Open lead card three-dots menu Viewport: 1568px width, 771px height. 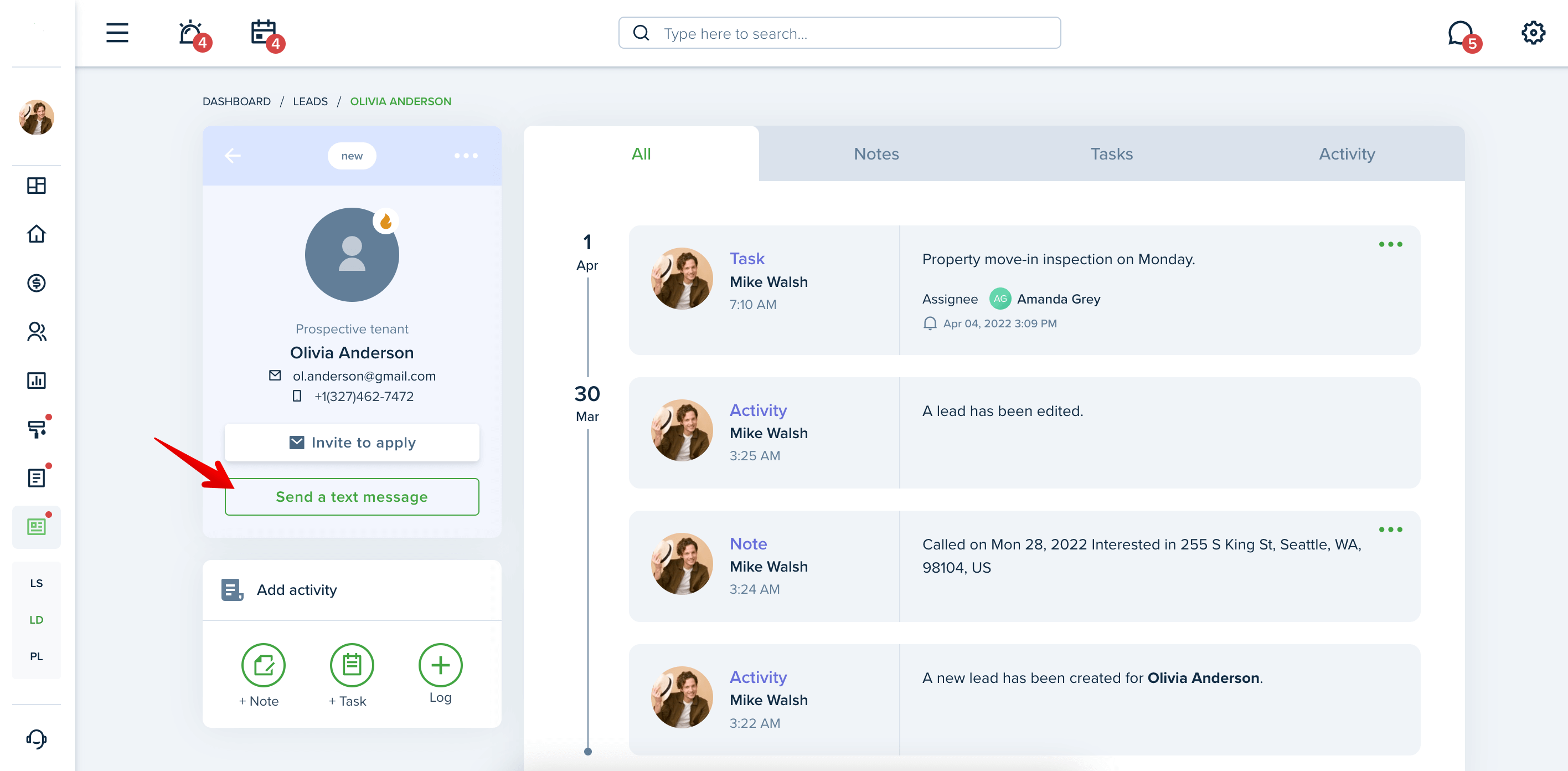pos(466,156)
